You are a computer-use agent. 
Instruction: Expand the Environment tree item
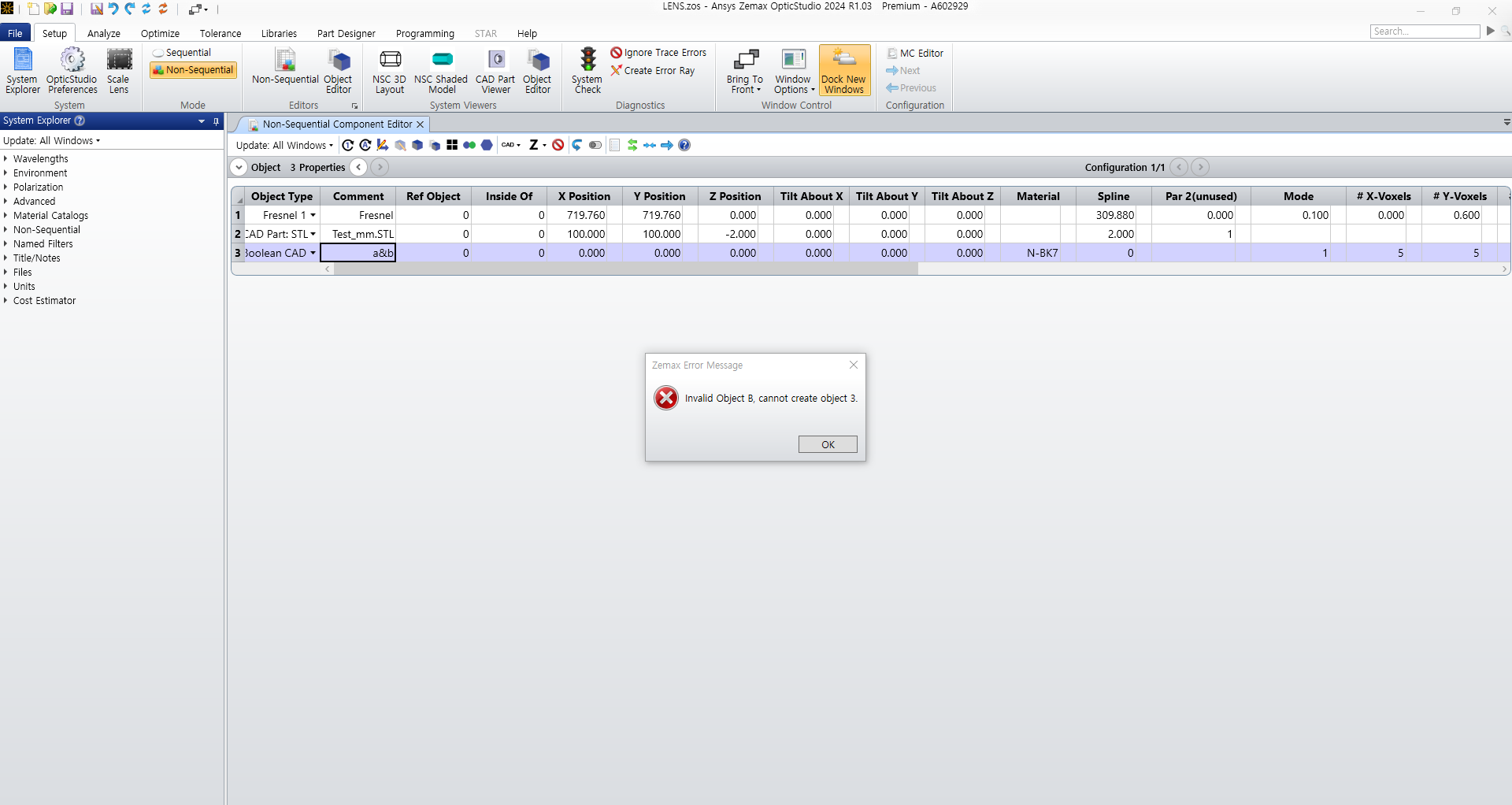pos(5,172)
